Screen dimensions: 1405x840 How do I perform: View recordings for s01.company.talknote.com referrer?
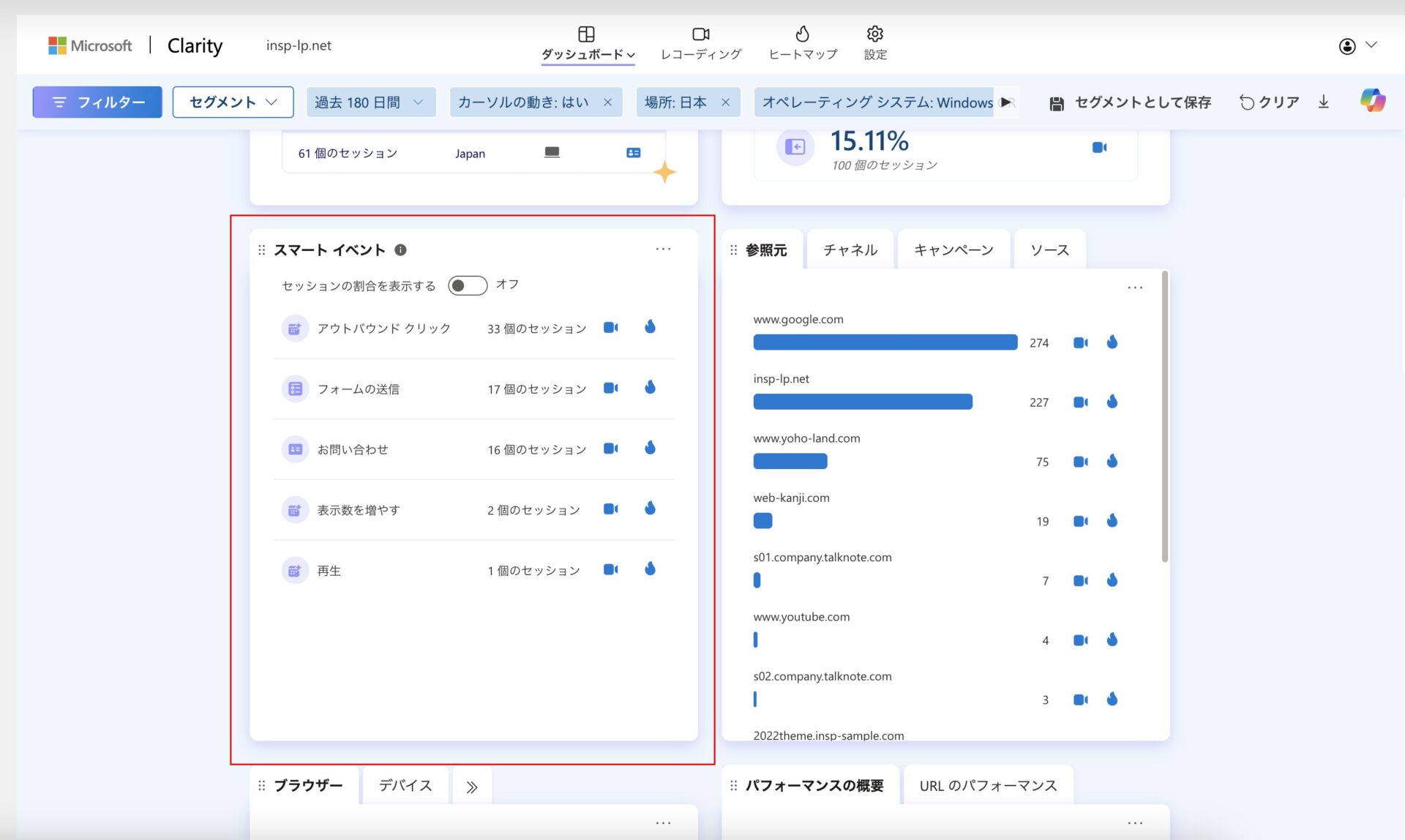coord(1080,581)
